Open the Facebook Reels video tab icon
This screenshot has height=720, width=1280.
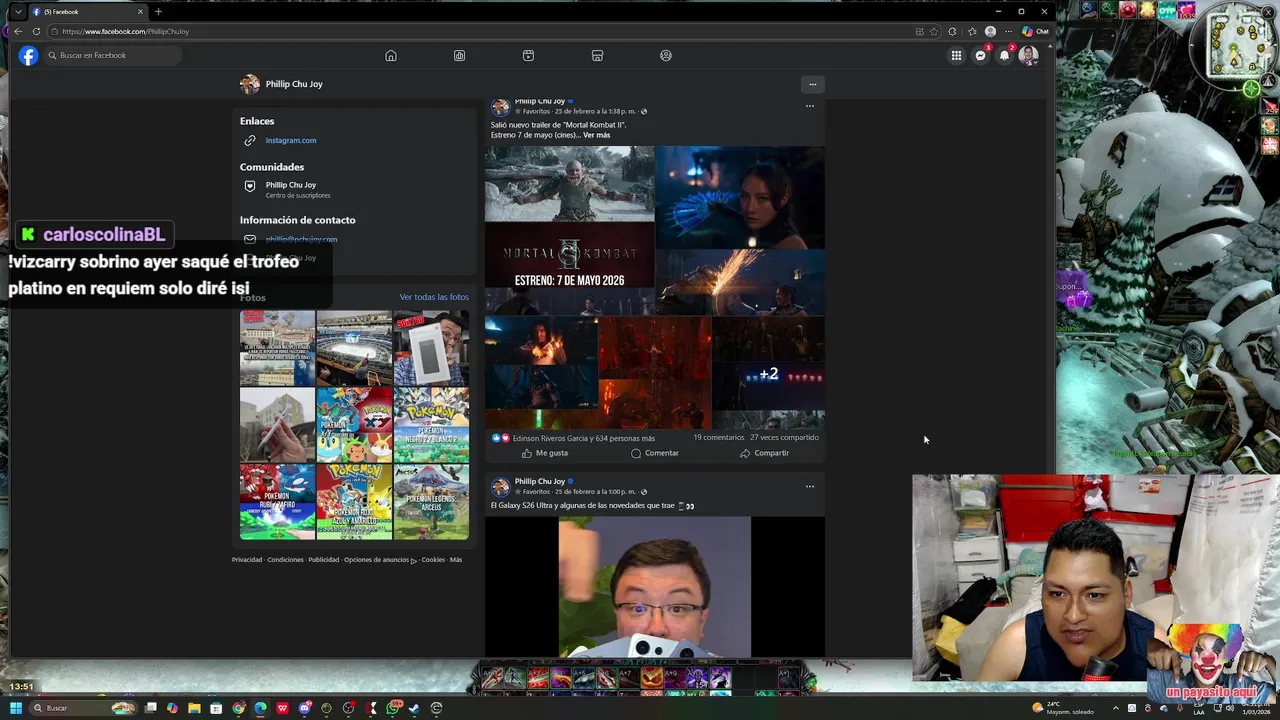click(528, 55)
